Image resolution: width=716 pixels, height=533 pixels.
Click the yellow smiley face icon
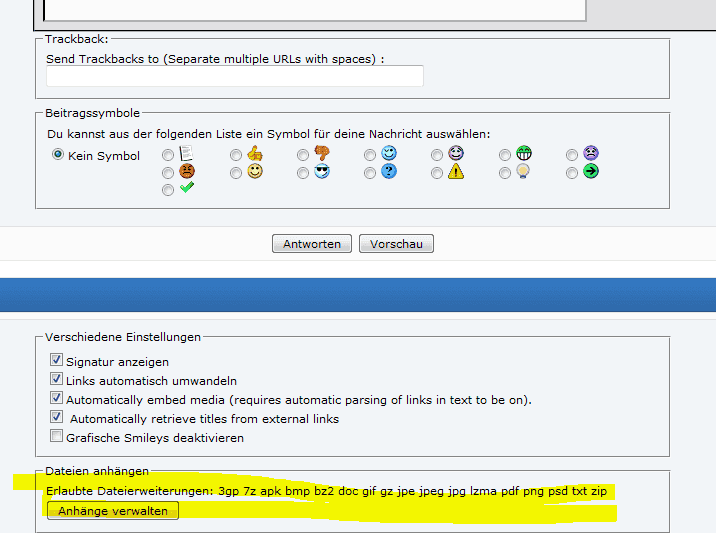[x=255, y=171]
